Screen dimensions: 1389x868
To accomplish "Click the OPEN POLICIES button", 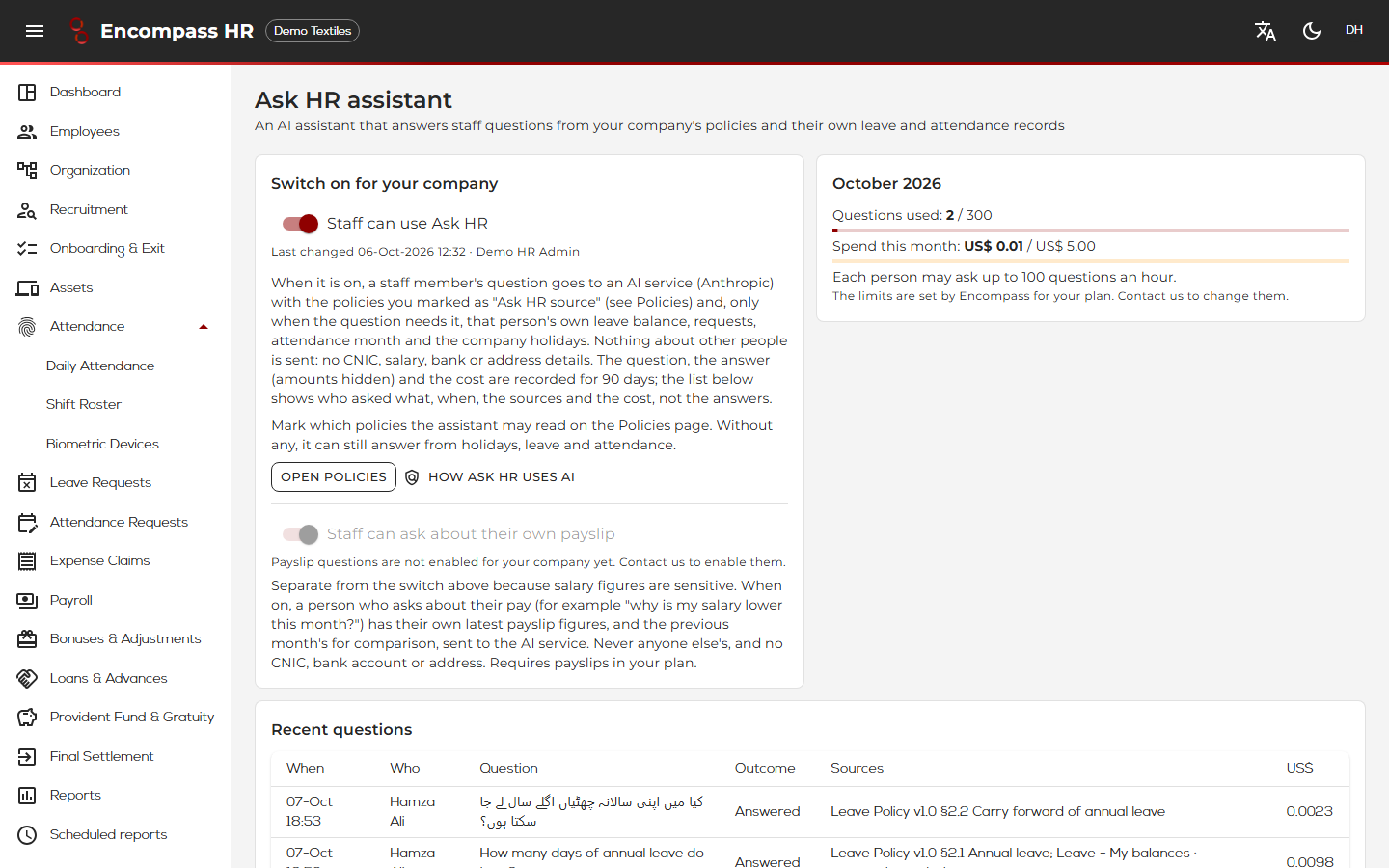I will (x=334, y=477).
